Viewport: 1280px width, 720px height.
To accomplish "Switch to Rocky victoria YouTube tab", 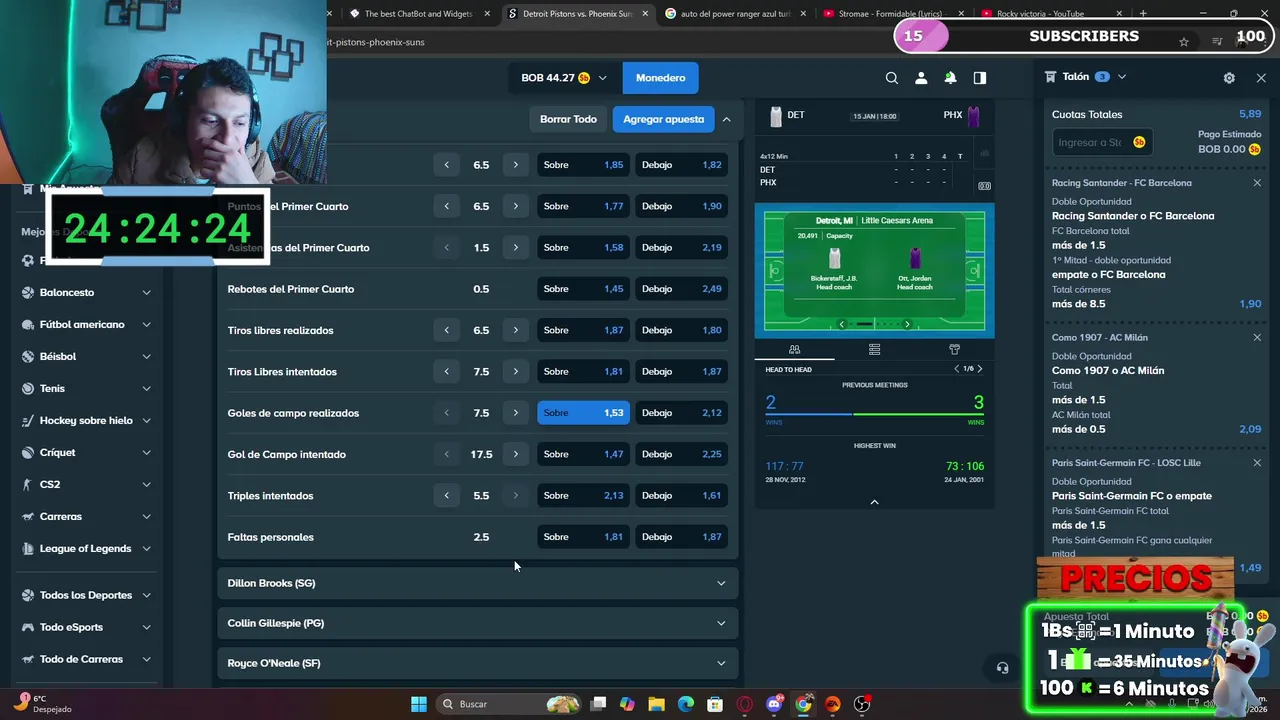I will pyautogui.click(x=1049, y=14).
